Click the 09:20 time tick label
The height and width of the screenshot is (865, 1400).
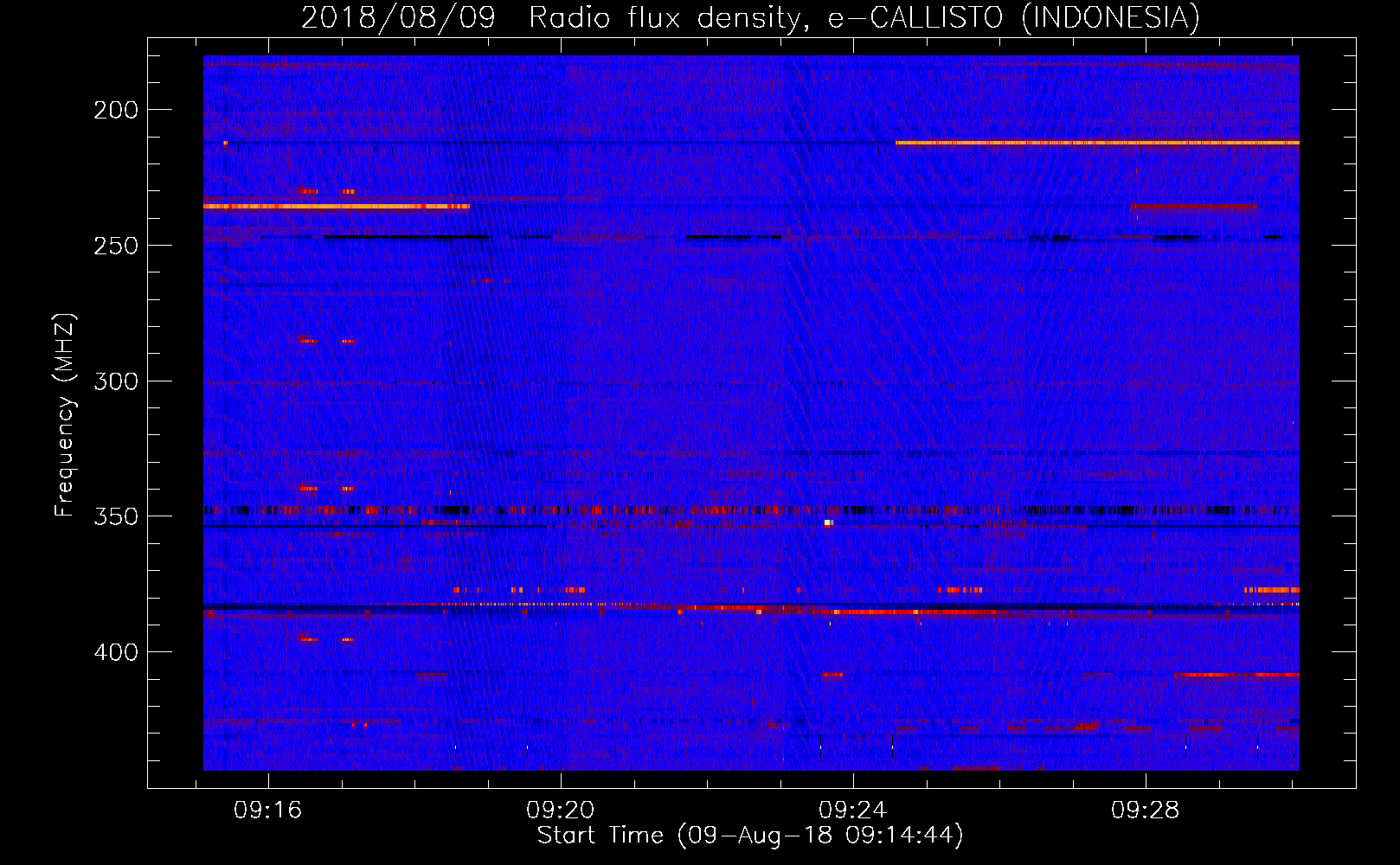(561, 811)
